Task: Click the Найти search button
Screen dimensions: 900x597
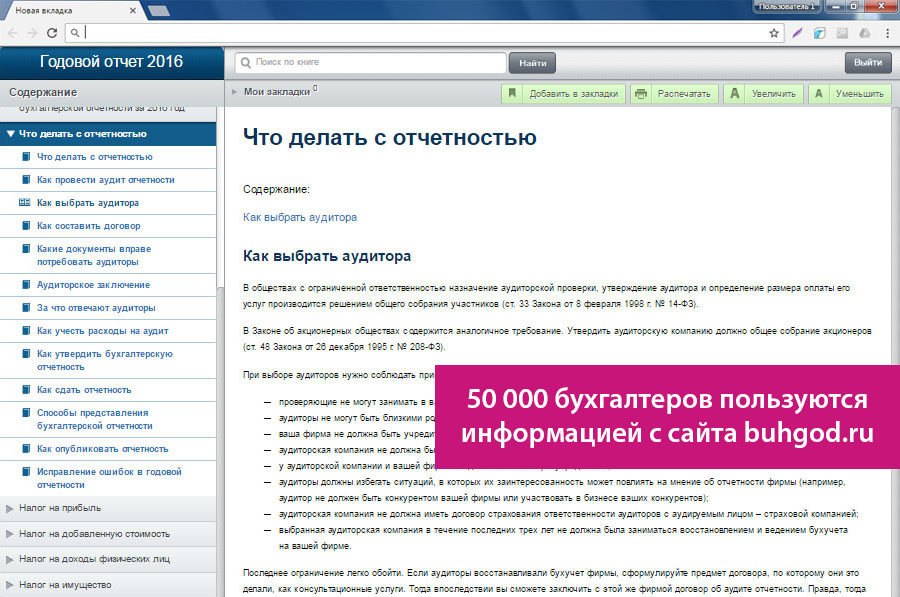Action: point(532,63)
